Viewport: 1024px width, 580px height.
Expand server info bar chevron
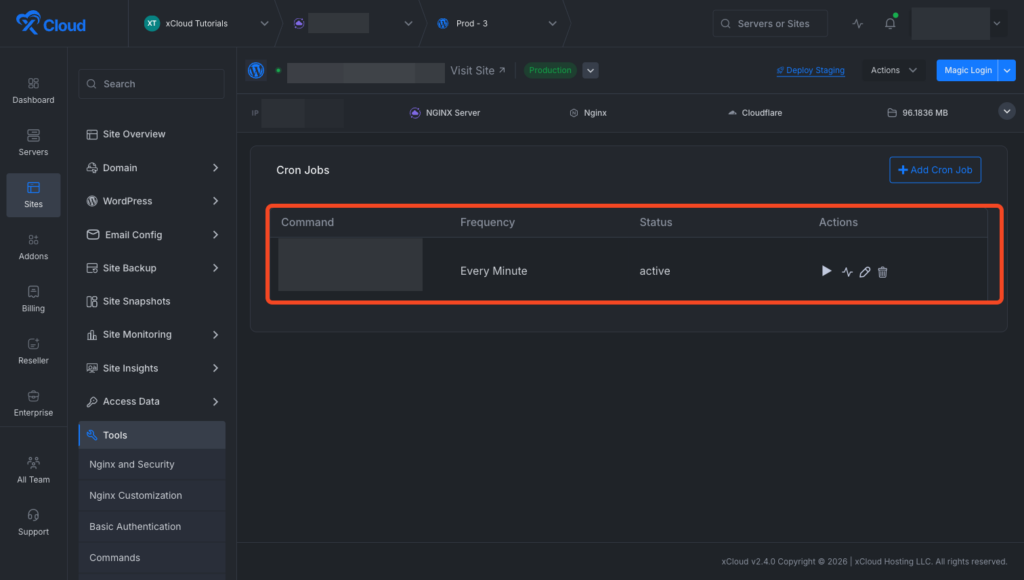coord(1007,112)
